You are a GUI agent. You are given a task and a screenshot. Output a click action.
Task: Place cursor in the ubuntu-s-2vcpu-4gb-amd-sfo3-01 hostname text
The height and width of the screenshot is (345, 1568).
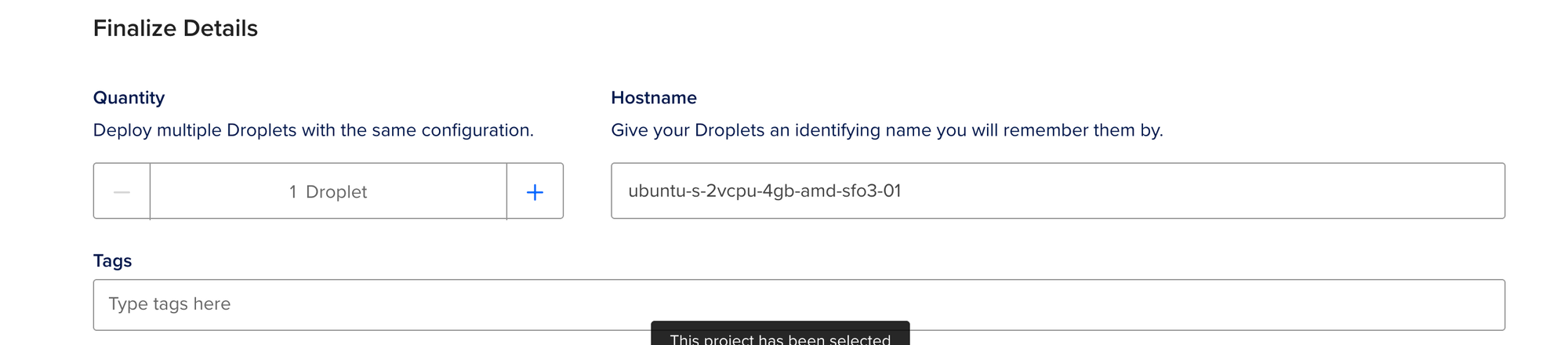pos(764,191)
